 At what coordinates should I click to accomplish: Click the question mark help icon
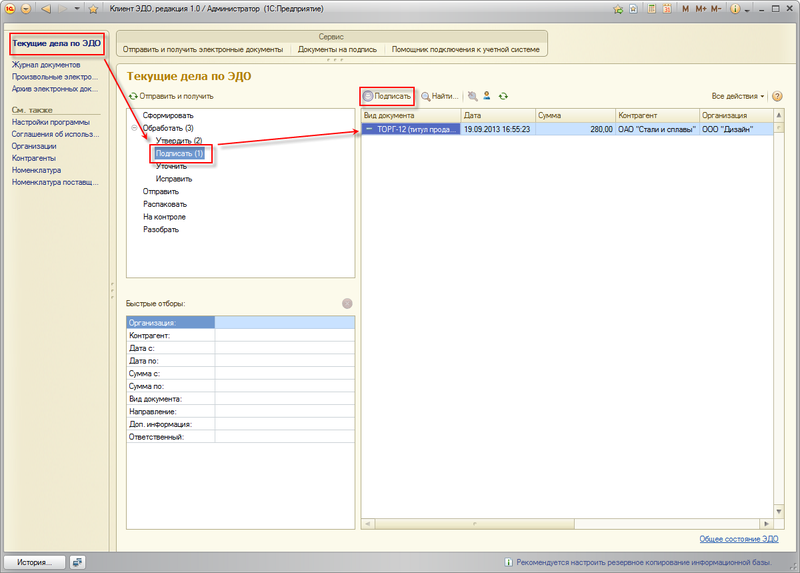pyautogui.click(x=777, y=96)
